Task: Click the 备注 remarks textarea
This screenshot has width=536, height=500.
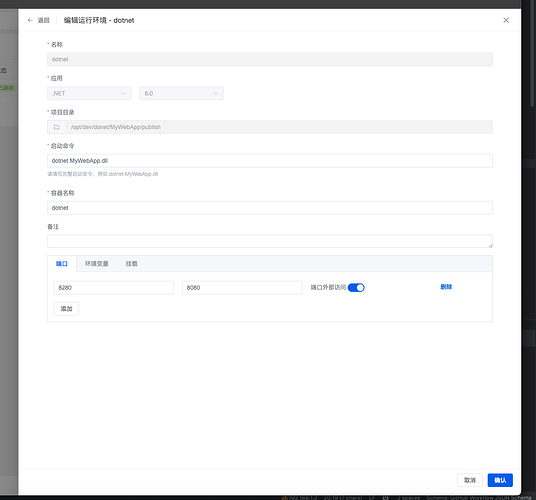Action: tap(270, 241)
